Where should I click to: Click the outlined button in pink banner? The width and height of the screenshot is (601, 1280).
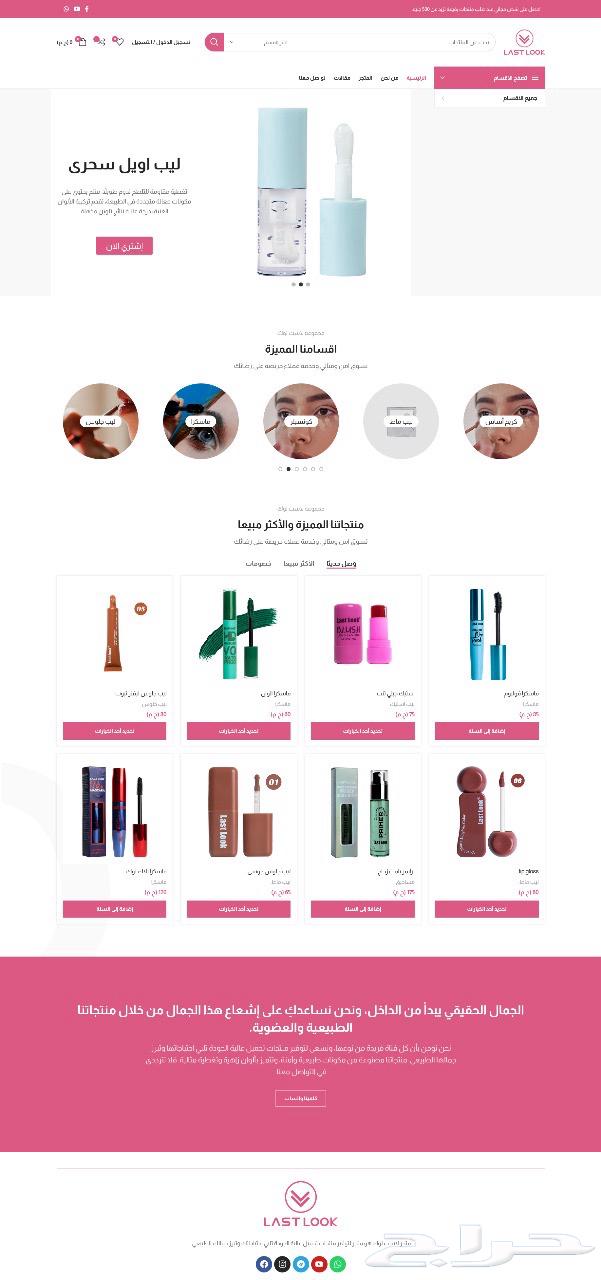point(300,1098)
